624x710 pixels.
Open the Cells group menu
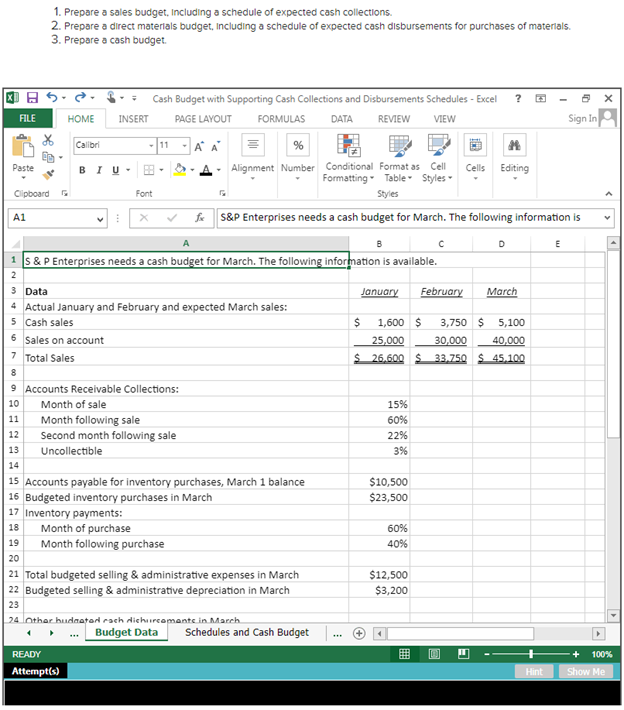pos(475,157)
